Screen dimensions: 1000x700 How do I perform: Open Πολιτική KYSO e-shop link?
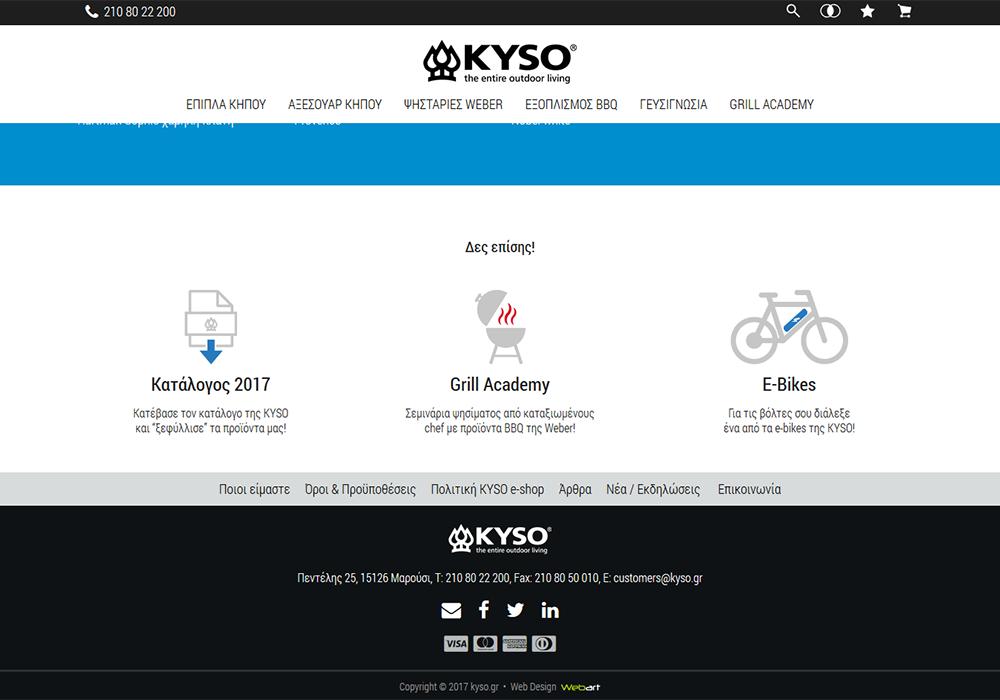pyautogui.click(x=487, y=490)
